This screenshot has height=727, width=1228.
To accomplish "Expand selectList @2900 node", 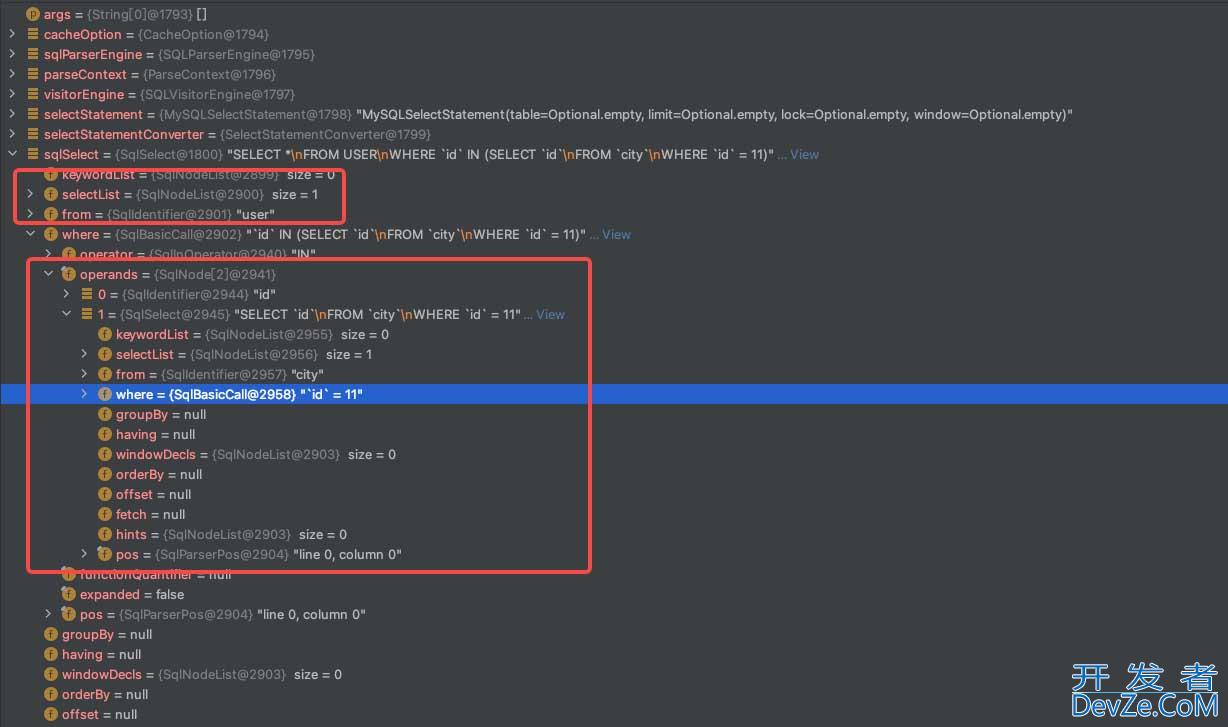I will tap(30, 195).
